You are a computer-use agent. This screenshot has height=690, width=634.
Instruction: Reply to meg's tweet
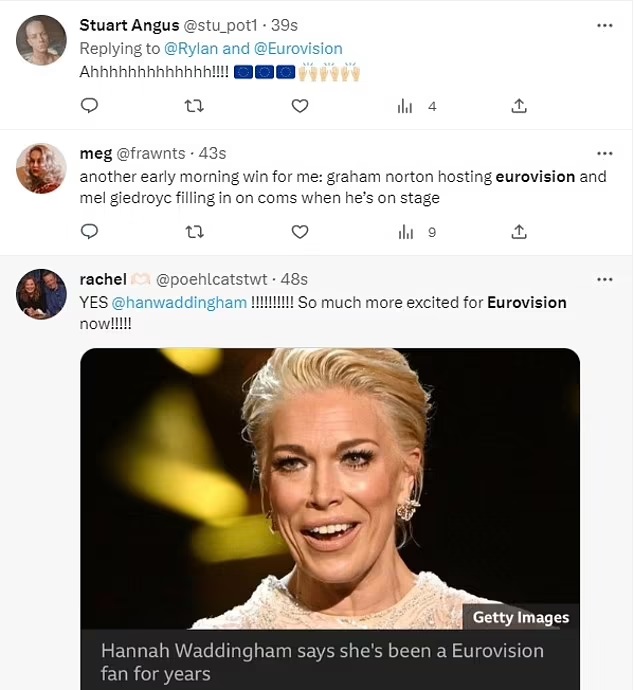point(89,231)
